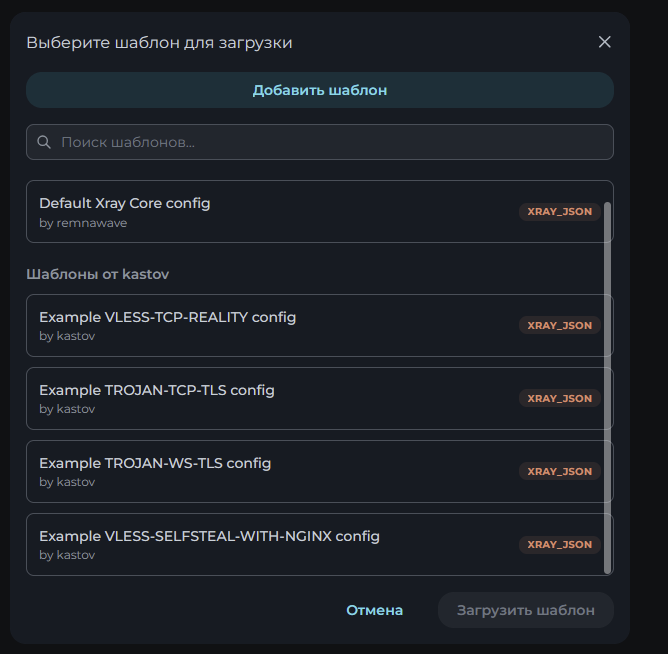Click the search magnifier icon
The image size is (668, 654).
point(44,142)
